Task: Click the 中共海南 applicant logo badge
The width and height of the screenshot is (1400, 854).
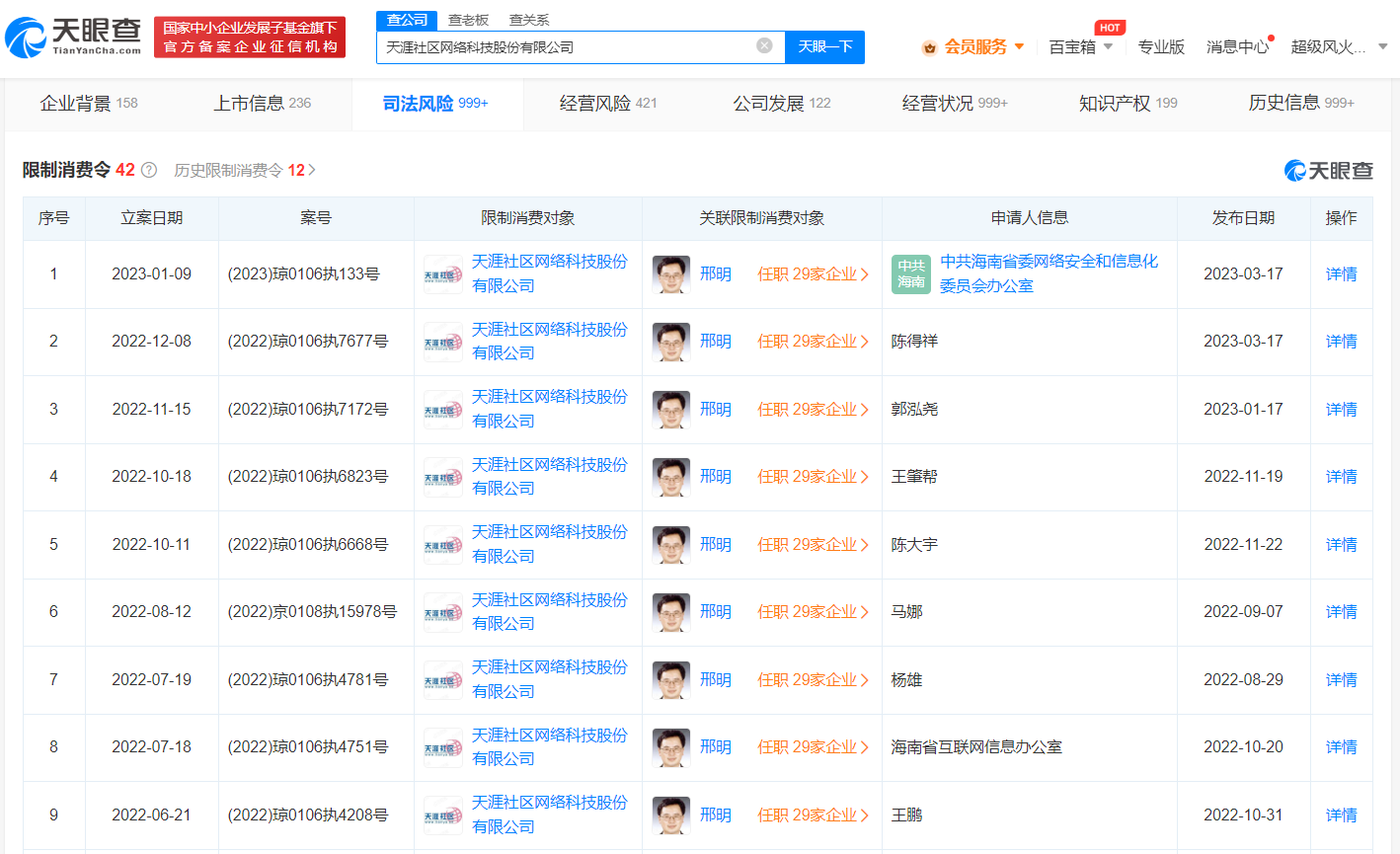Action: click(x=910, y=273)
